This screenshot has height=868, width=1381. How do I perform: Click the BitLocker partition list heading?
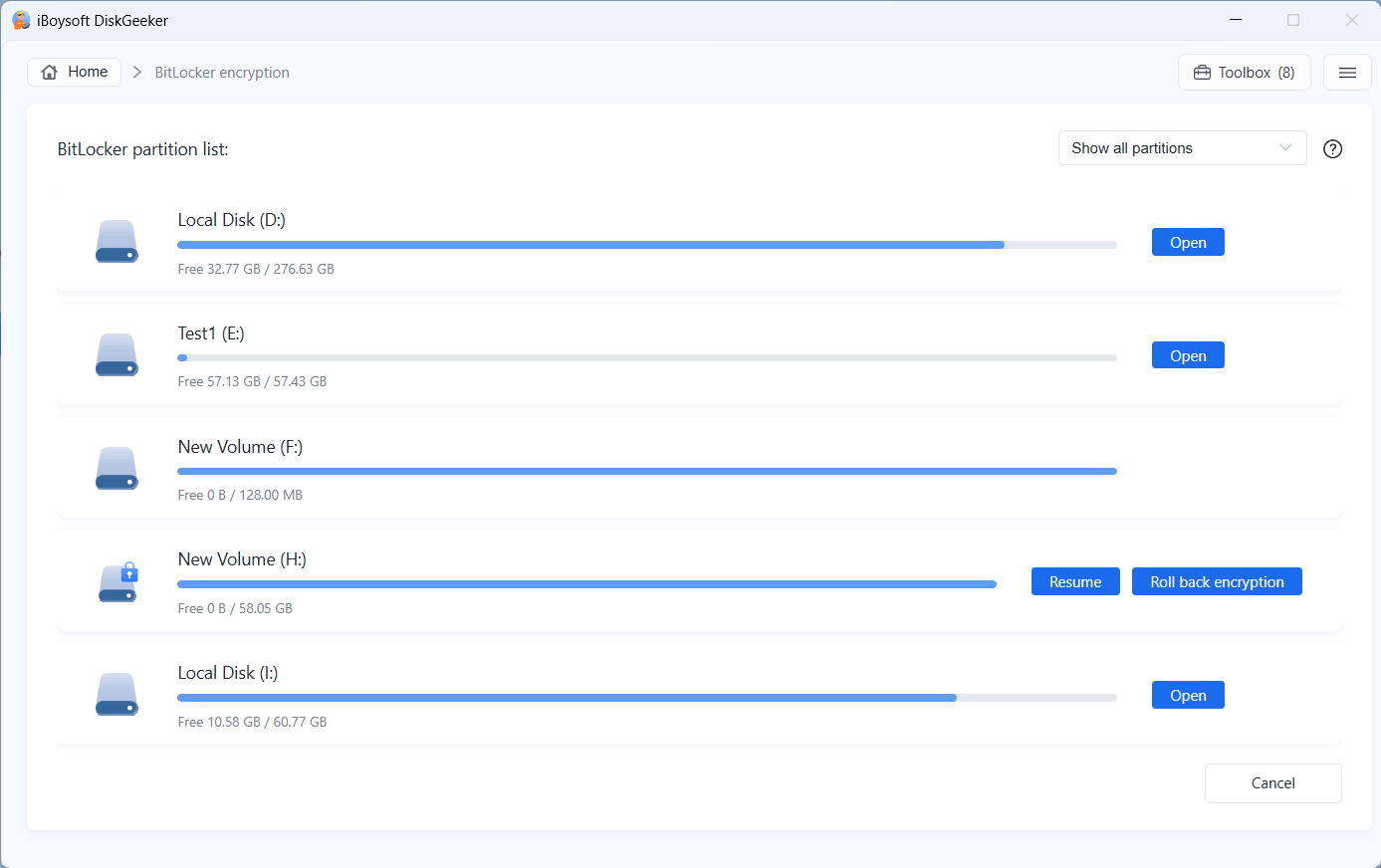click(143, 149)
